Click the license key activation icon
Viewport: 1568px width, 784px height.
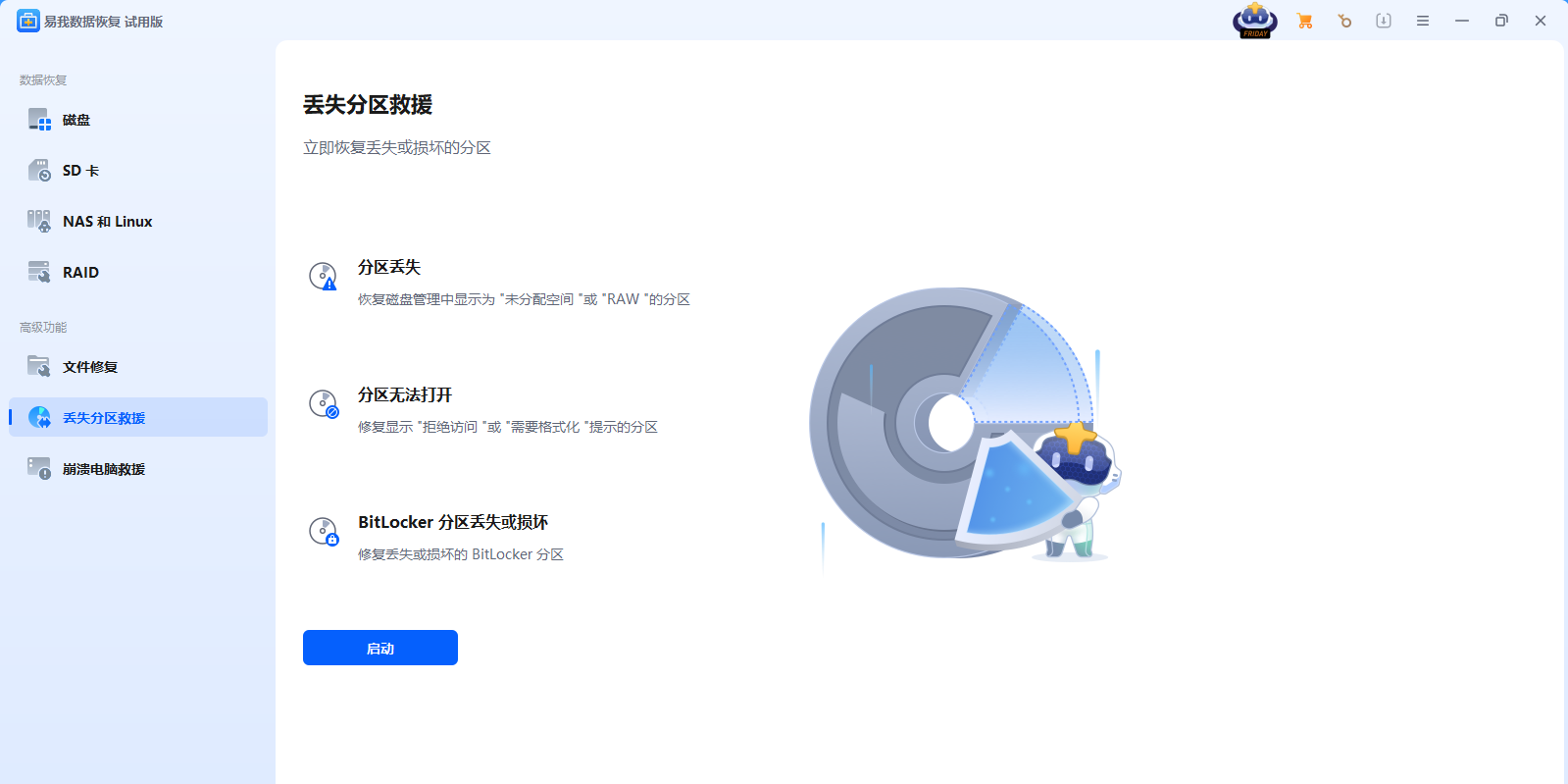[1344, 21]
